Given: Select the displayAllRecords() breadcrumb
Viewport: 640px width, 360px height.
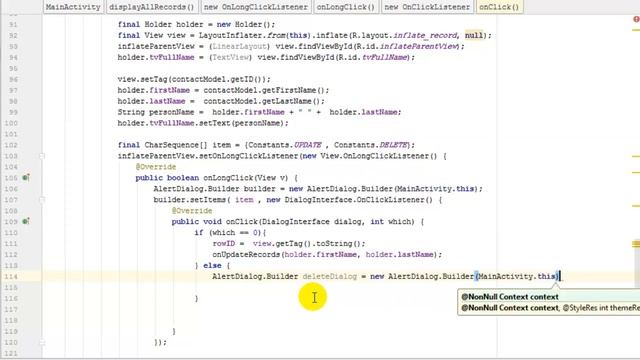Looking at the screenshot, I should click(x=152, y=7).
